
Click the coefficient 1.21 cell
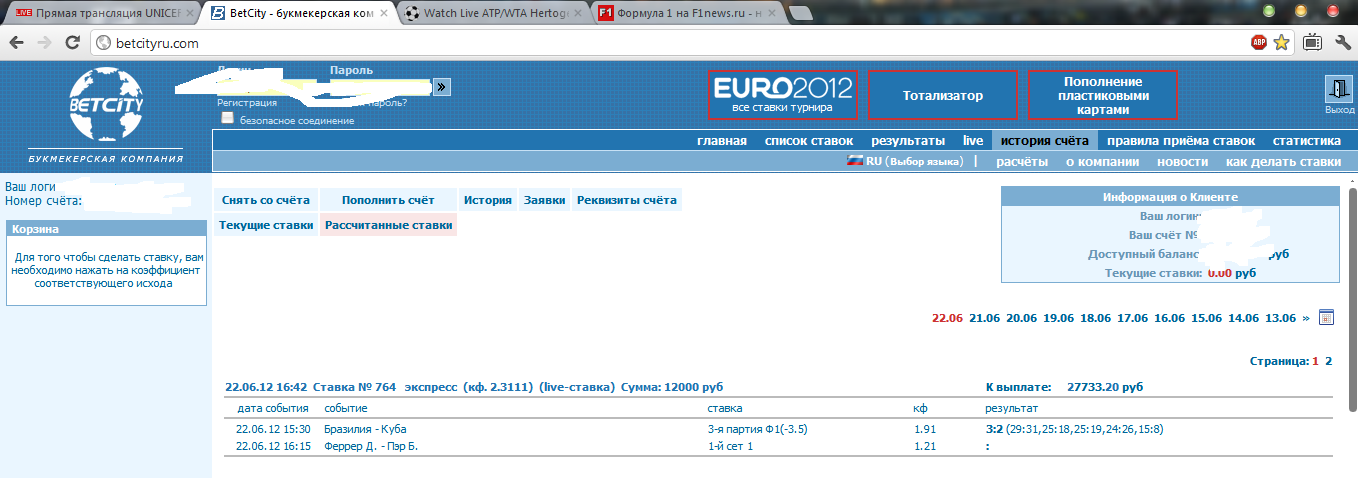point(925,446)
